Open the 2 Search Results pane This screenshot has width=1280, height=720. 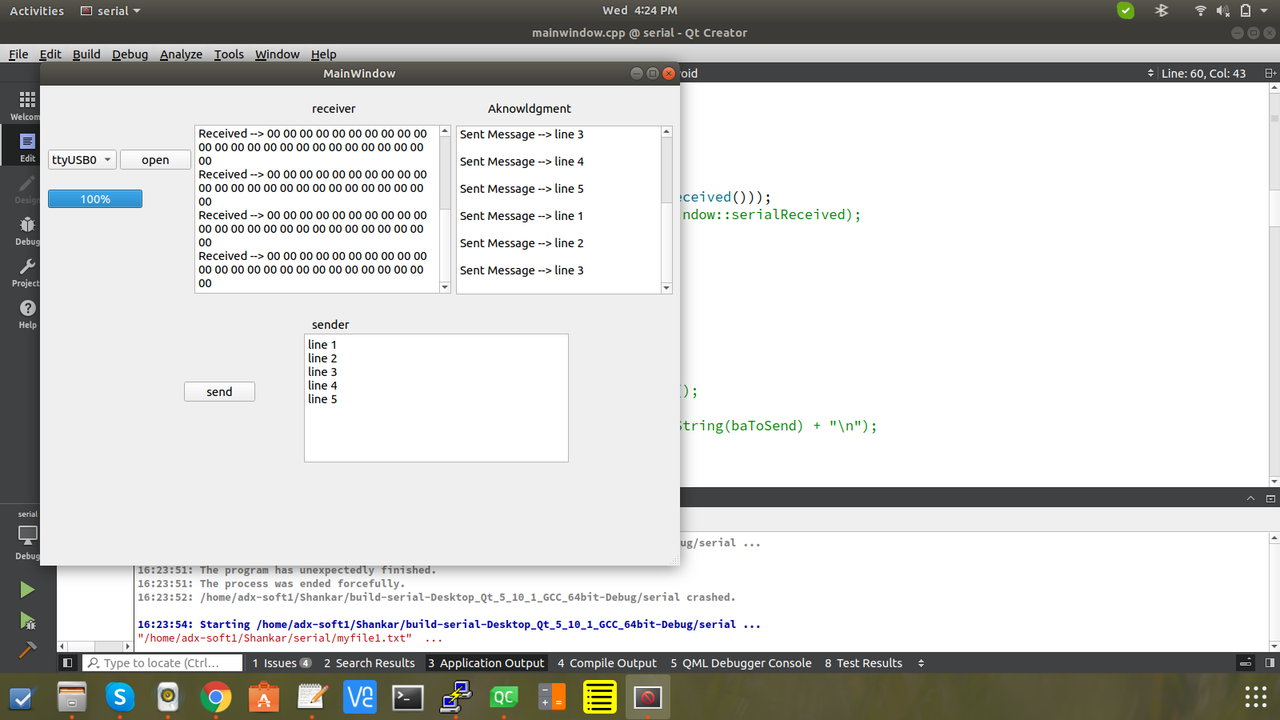(369, 663)
